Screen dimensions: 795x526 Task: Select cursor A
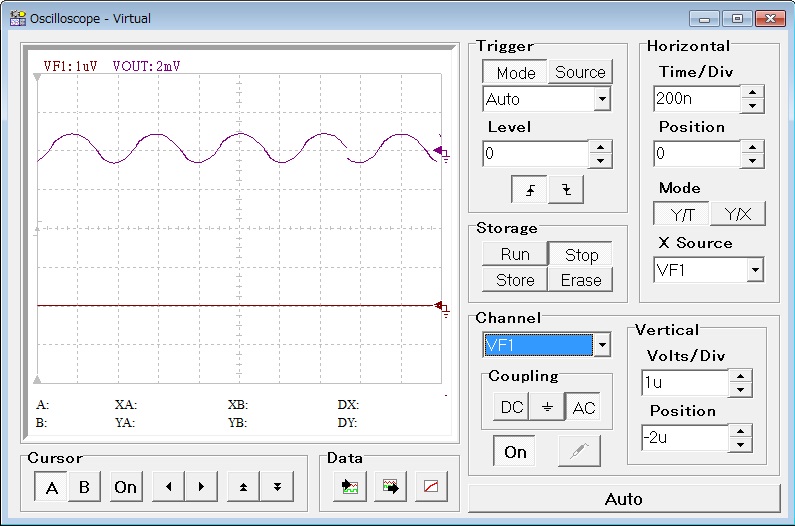pos(51,487)
